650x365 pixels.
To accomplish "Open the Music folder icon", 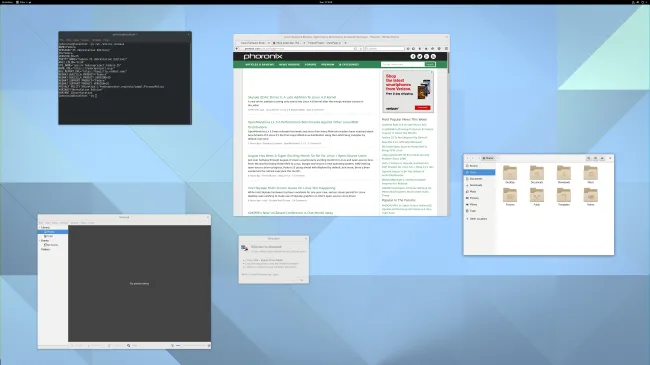I will coord(591,173).
